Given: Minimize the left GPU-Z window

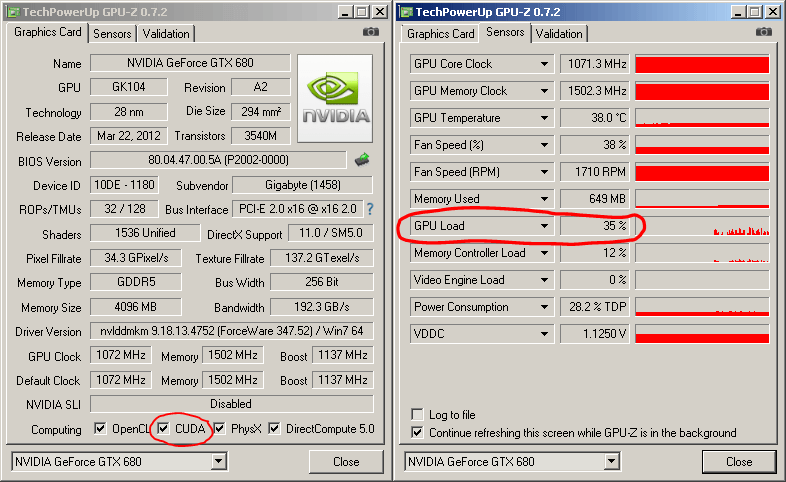Looking at the screenshot, I should pyautogui.click(x=345, y=12).
